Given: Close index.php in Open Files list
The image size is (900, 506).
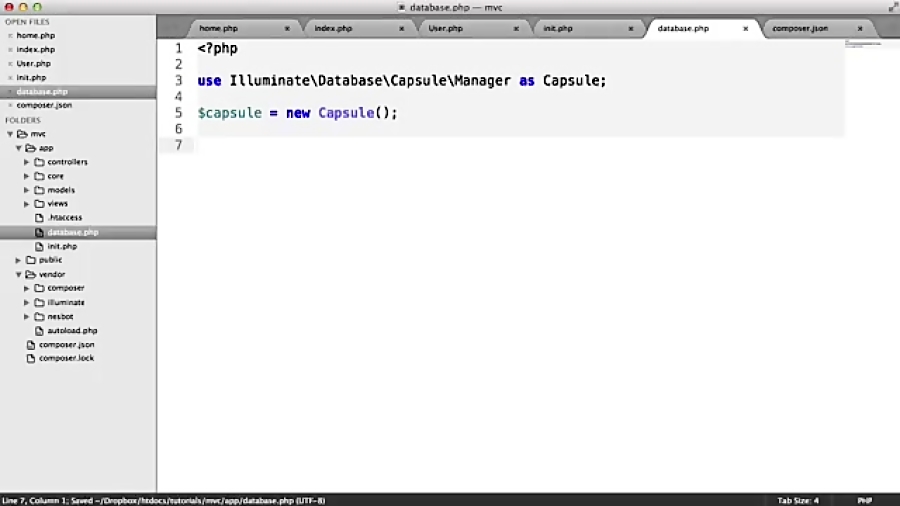Looking at the screenshot, I should (x=10, y=49).
